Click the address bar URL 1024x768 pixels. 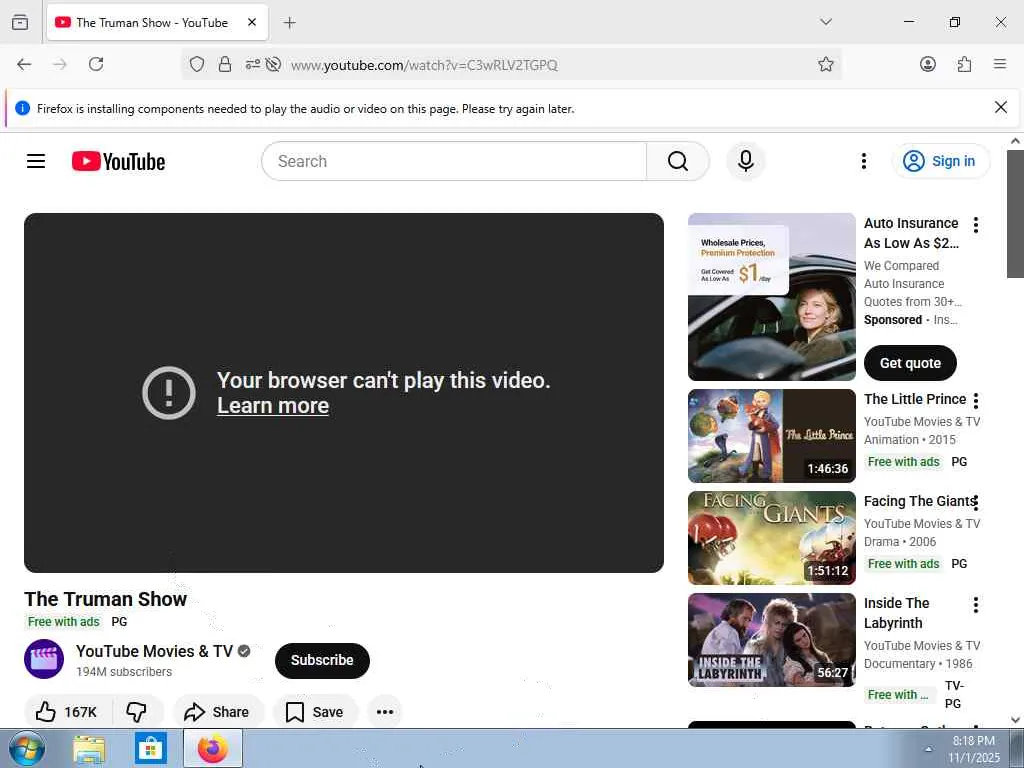coord(424,65)
